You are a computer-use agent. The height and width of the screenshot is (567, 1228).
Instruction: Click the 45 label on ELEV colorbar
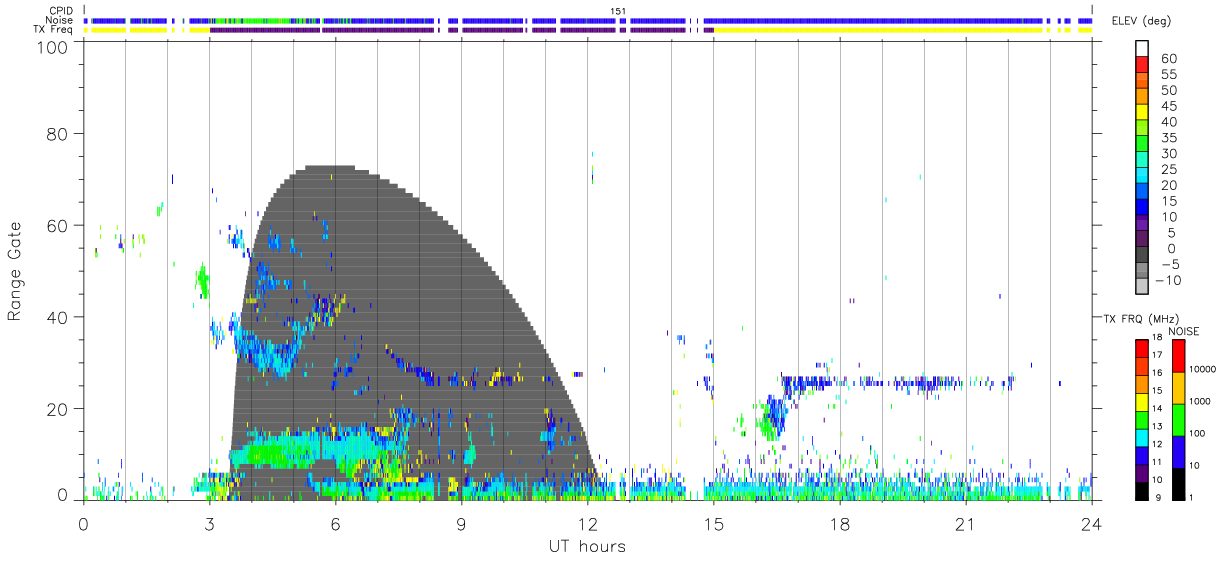click(1167, 106)
